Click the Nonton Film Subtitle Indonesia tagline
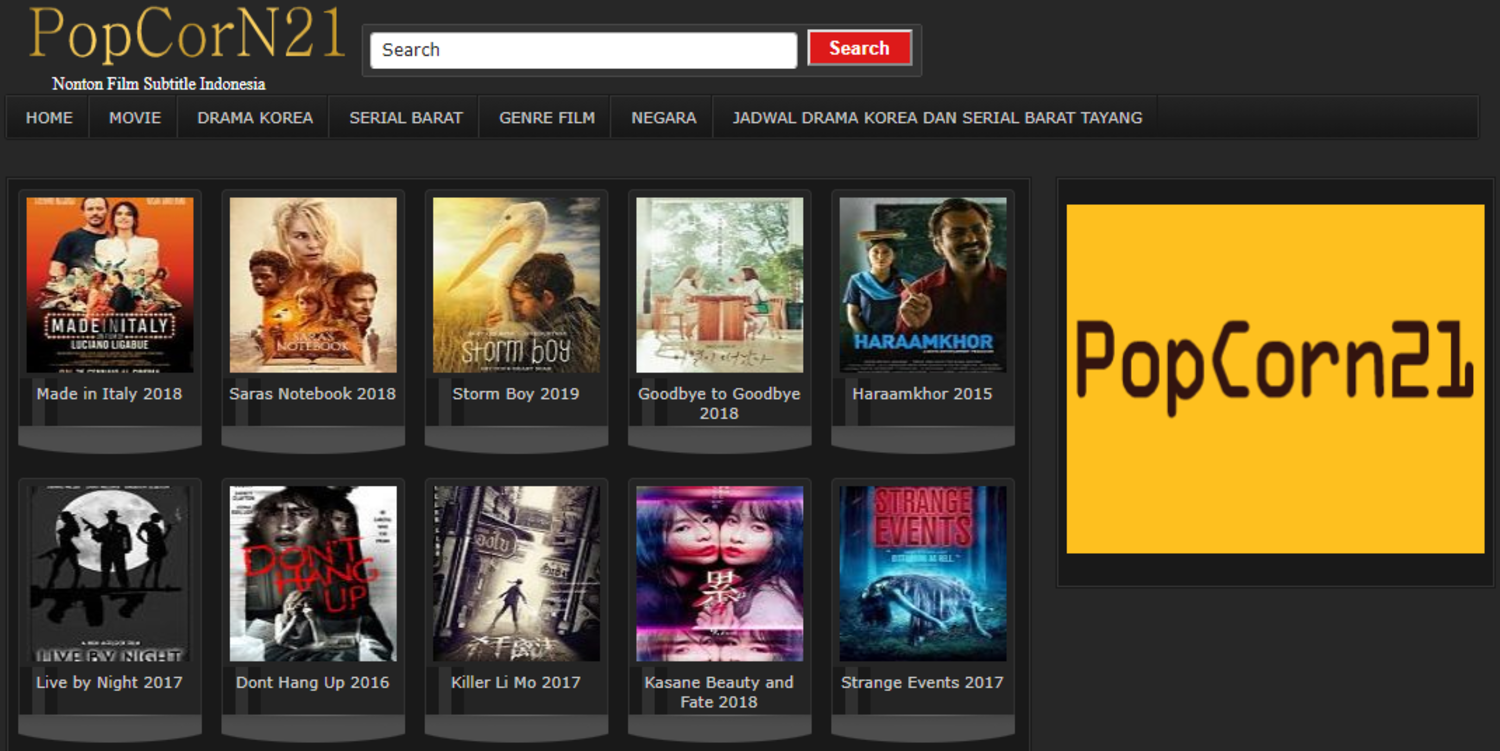The height and width of the screenshot is (751, 1500). tap(159, 84)
